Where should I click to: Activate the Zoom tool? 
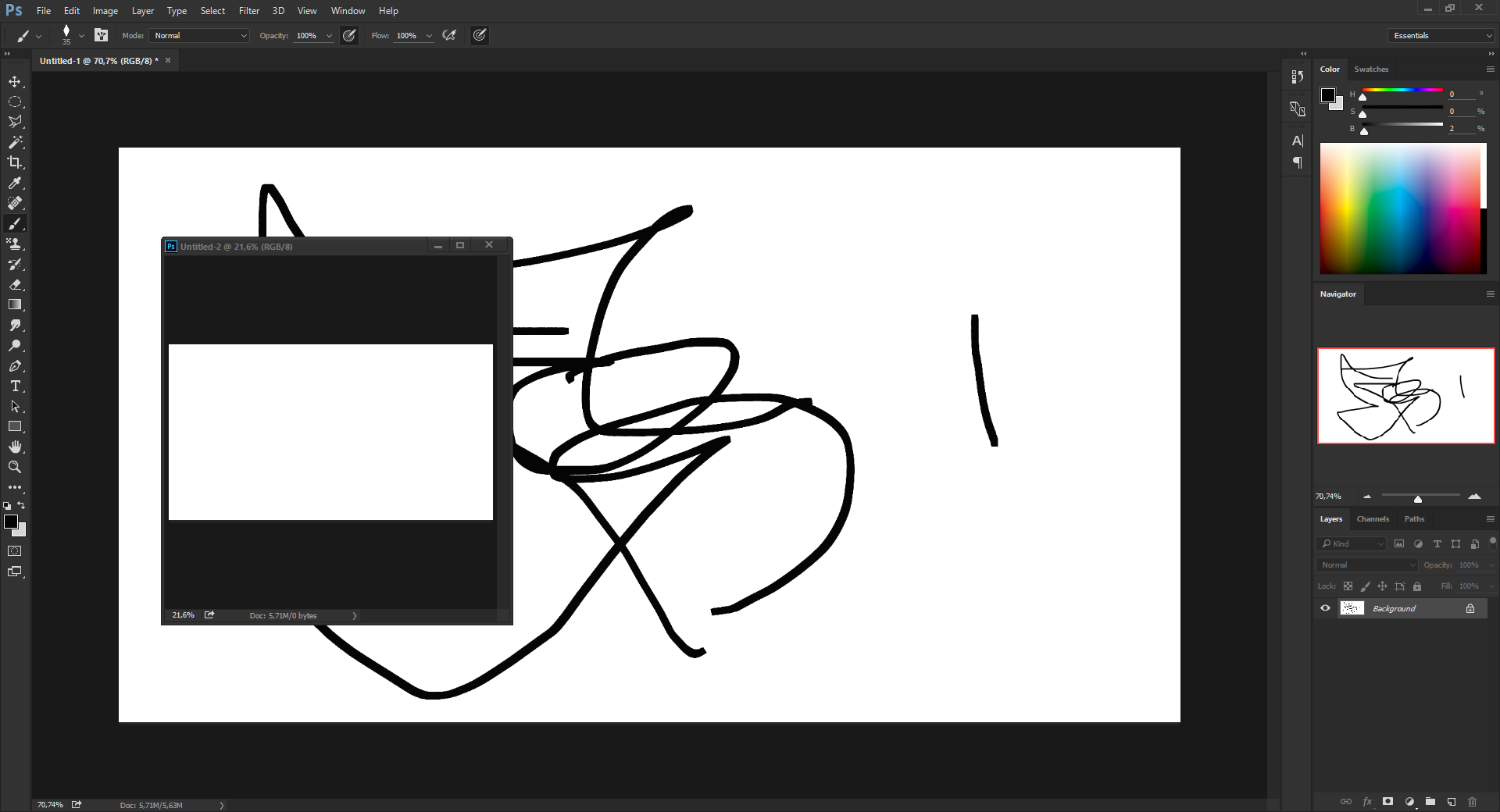(x=15, y=467)
